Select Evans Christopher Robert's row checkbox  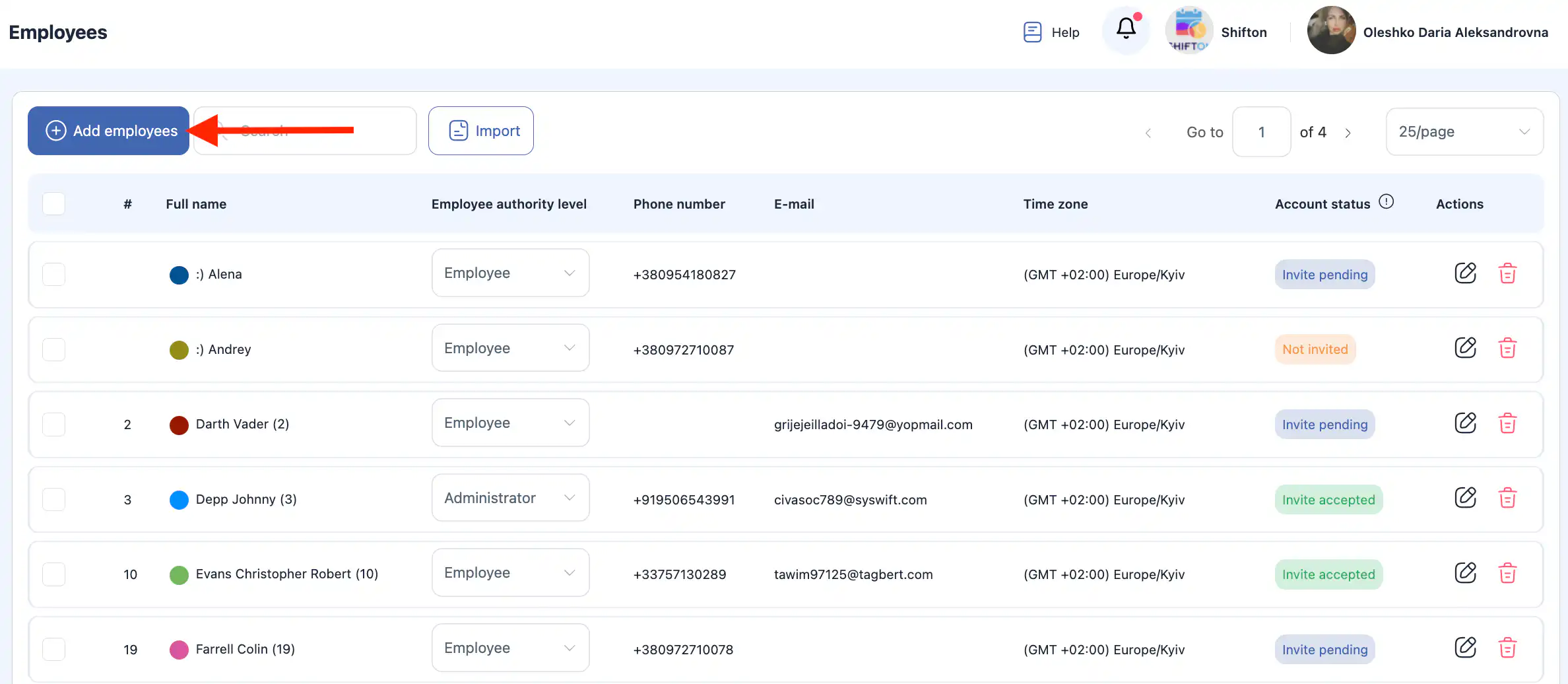point(53,574)
